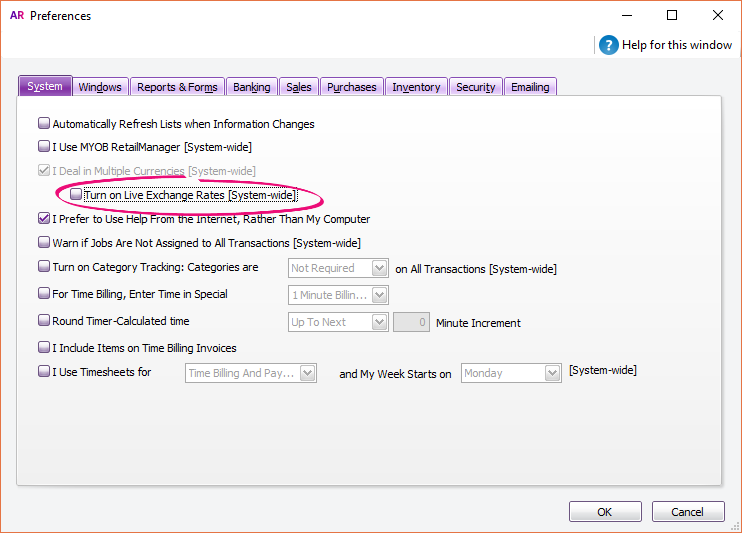Screen dimensions: 742x533
Task: Enable Warn if Jobs Not Assigned checkbox
Action: [x=44, y=242]
